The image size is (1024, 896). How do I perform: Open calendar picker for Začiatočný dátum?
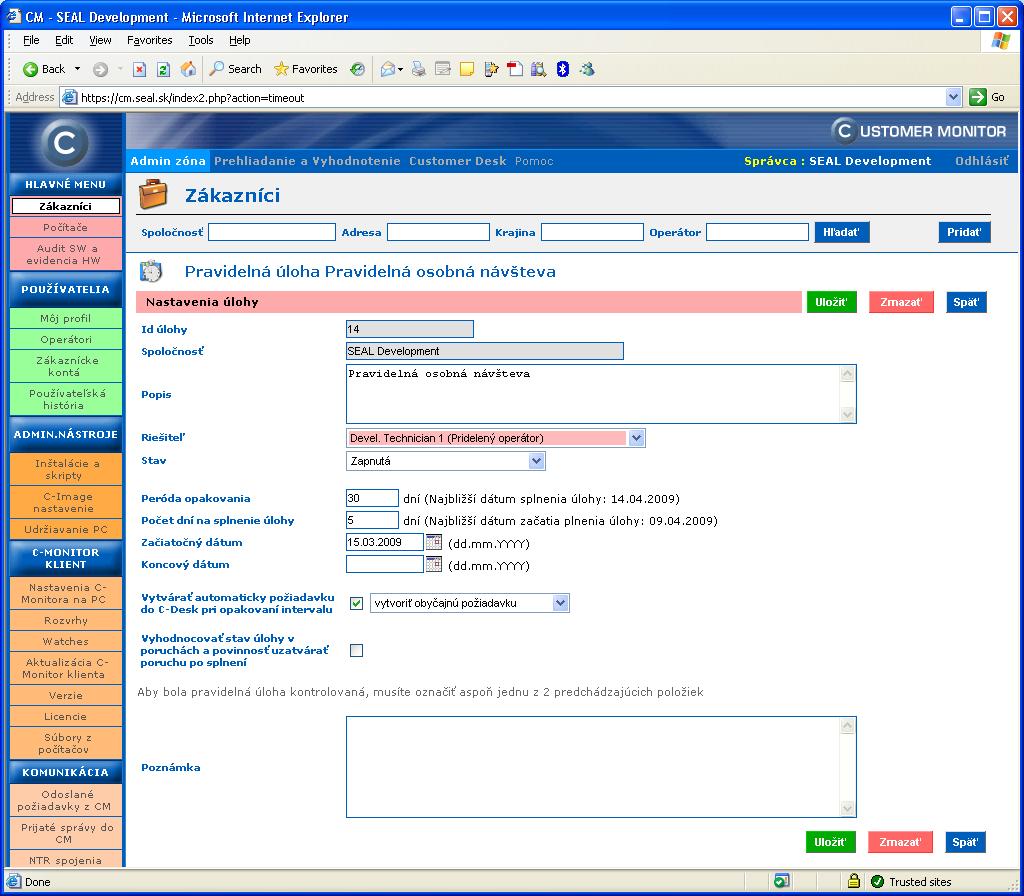tap(434, 542)
